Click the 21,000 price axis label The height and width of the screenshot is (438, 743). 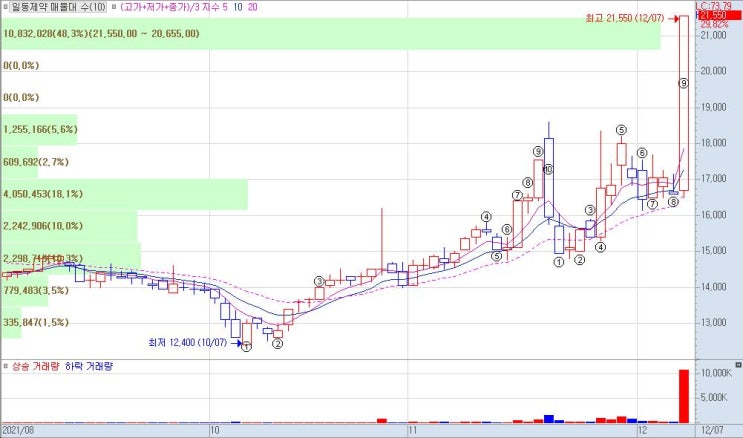[x=713, y=35]
